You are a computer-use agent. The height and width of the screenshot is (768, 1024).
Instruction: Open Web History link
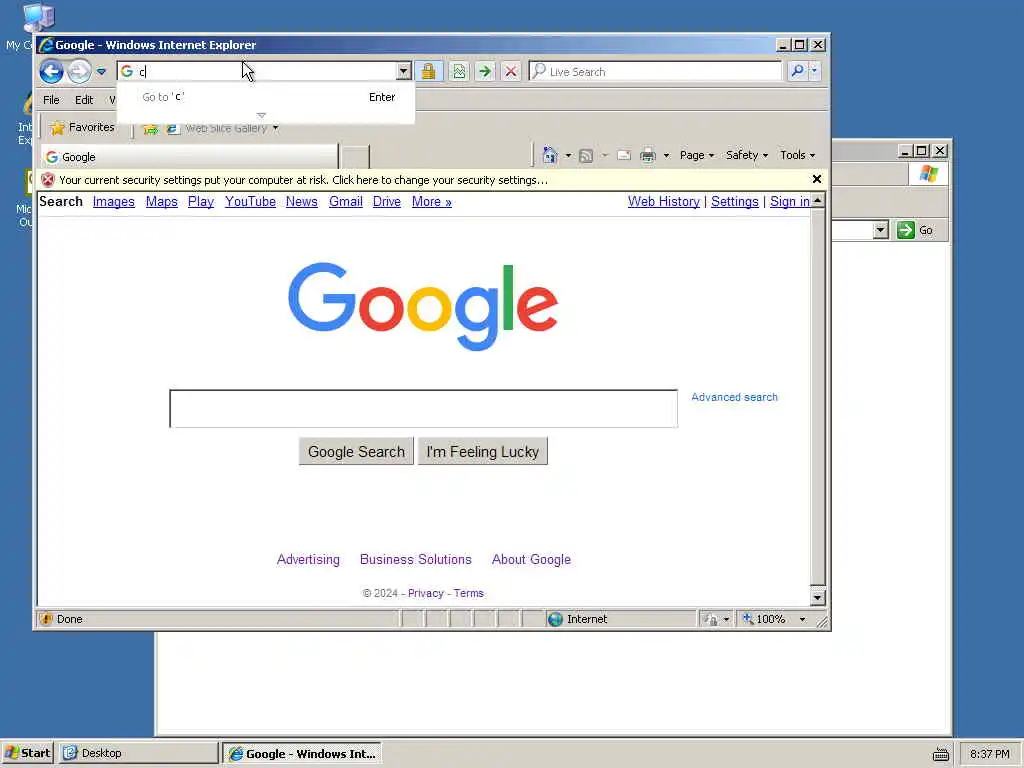664,202
